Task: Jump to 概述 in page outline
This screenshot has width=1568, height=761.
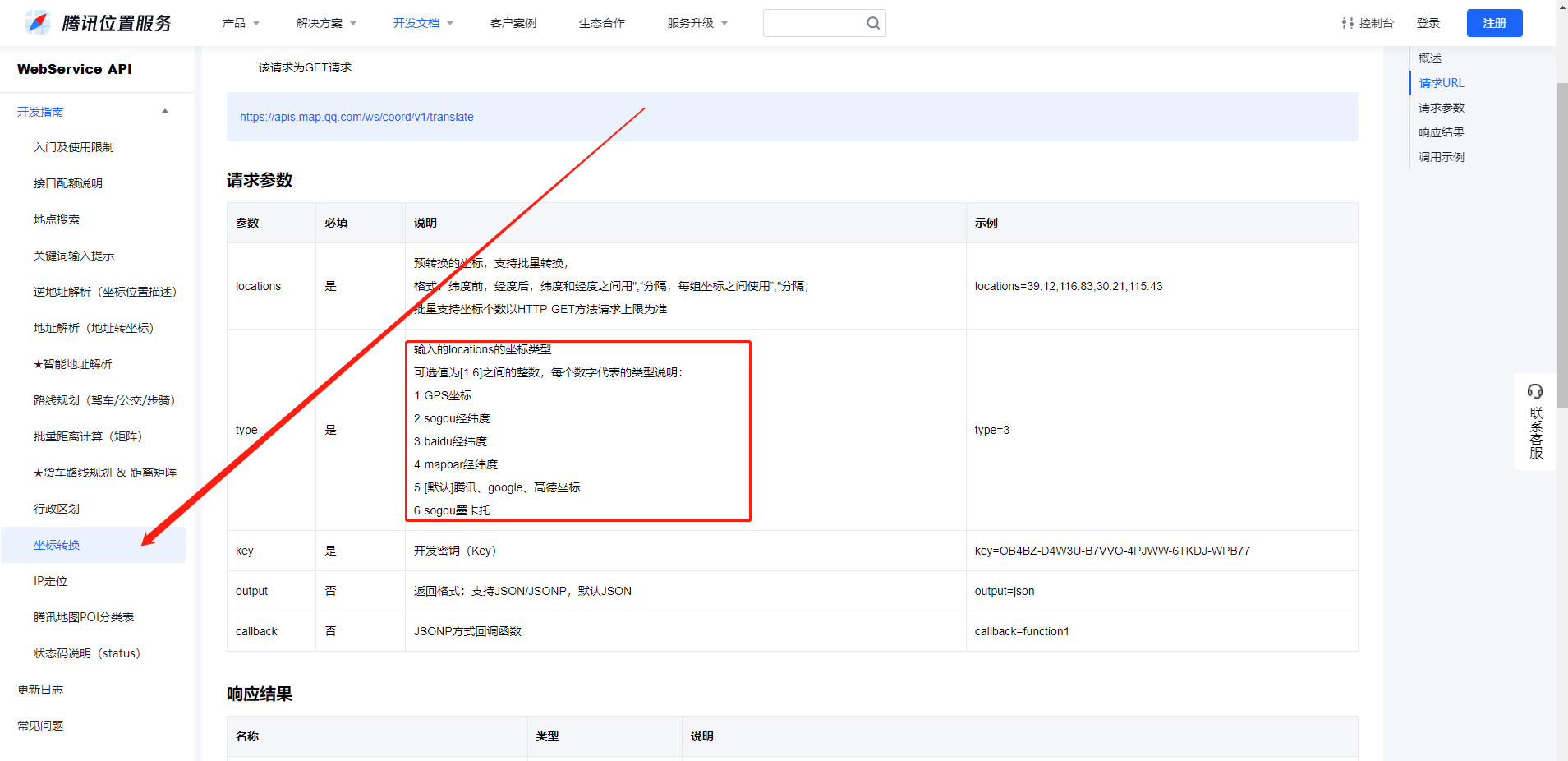Action: (x=1430, y=58)
